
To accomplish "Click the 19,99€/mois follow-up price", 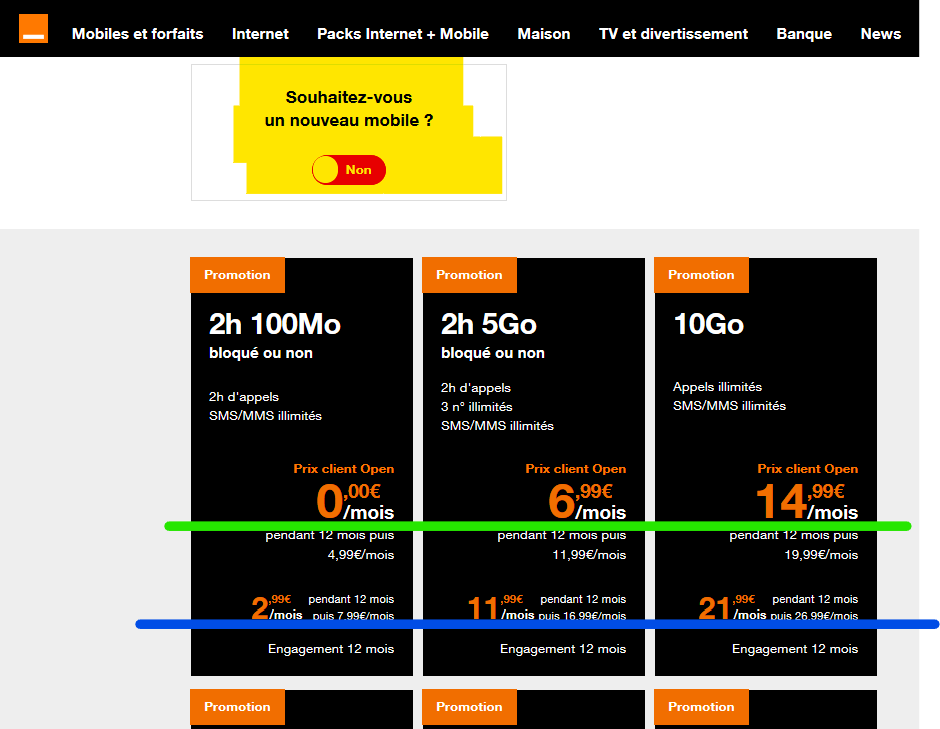I will (821, 555).
